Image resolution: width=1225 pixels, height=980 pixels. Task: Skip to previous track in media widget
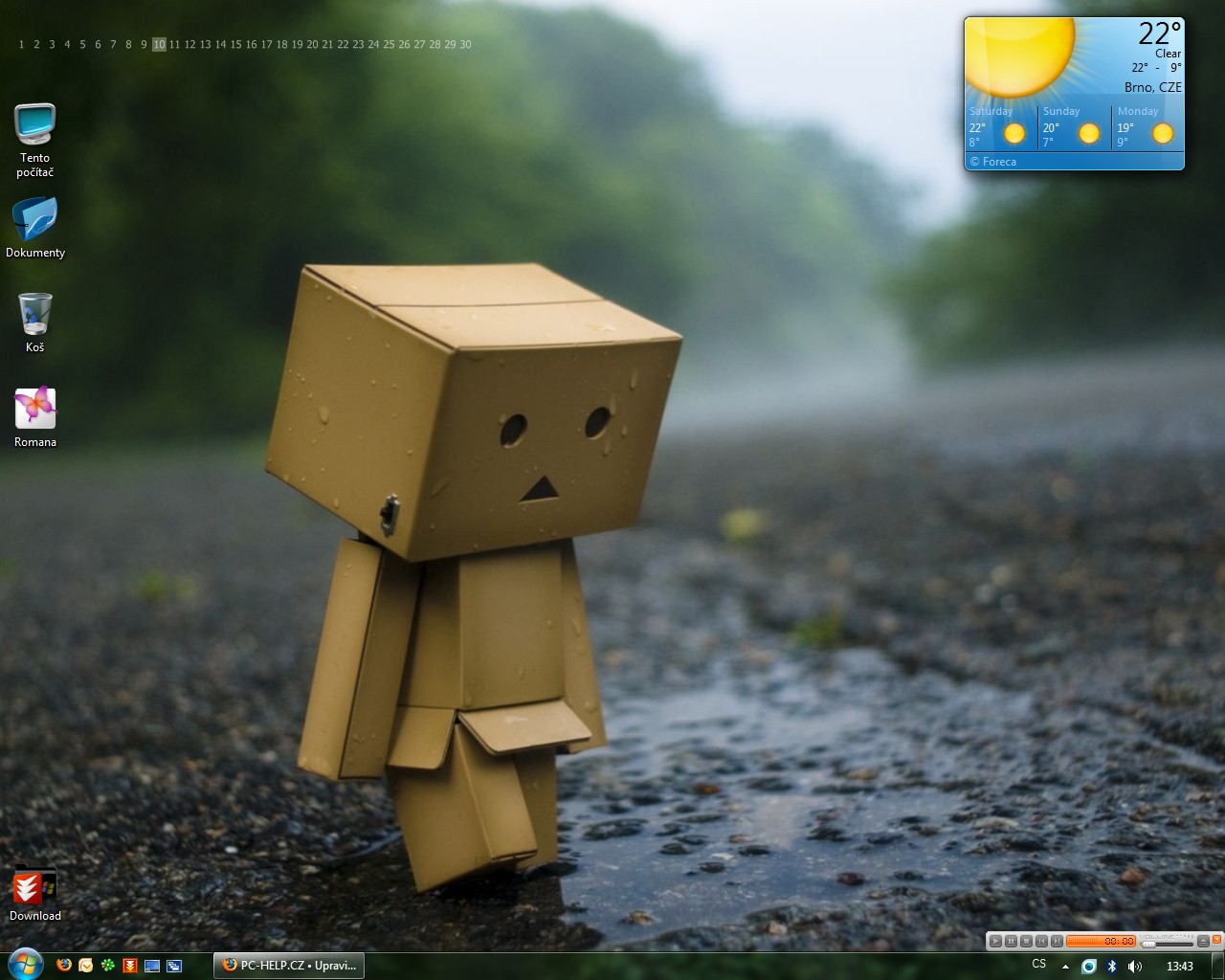pyautogui.click(x=1041, y=941)
